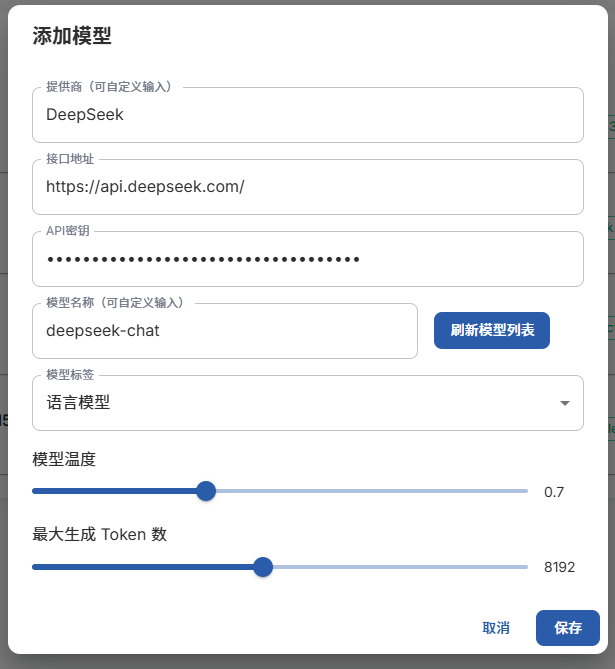The image size is (615, 669).
Task: Click the provider field containing DeepSeek
Action: 308,115
